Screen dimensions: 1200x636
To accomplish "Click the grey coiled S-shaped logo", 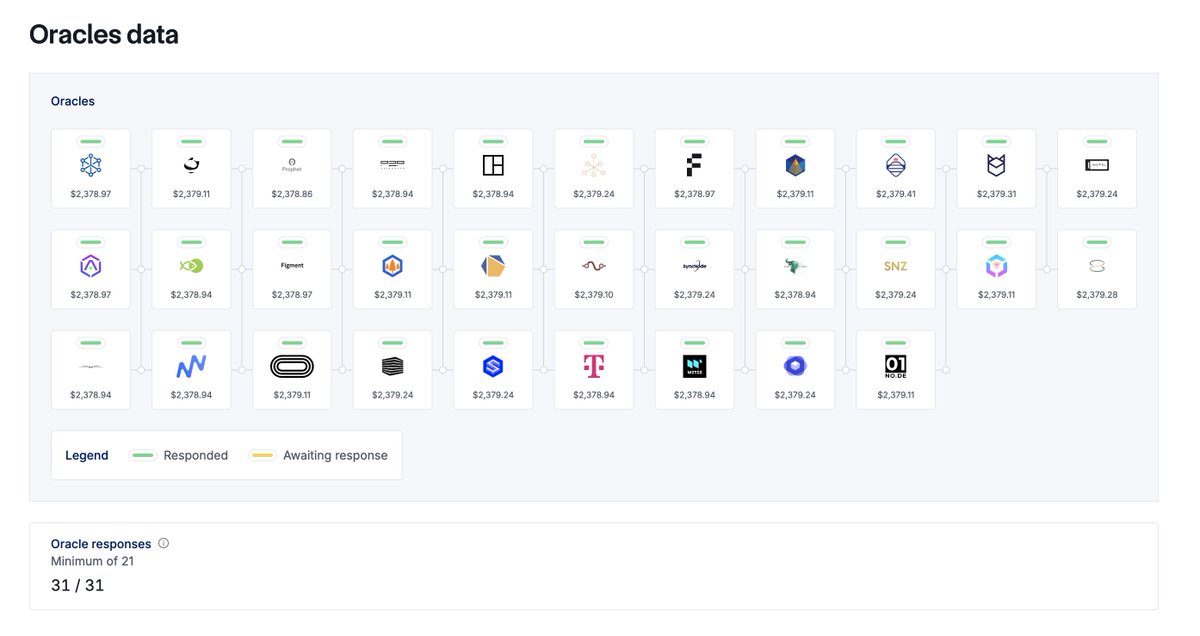I will [x=1096, y=266].
